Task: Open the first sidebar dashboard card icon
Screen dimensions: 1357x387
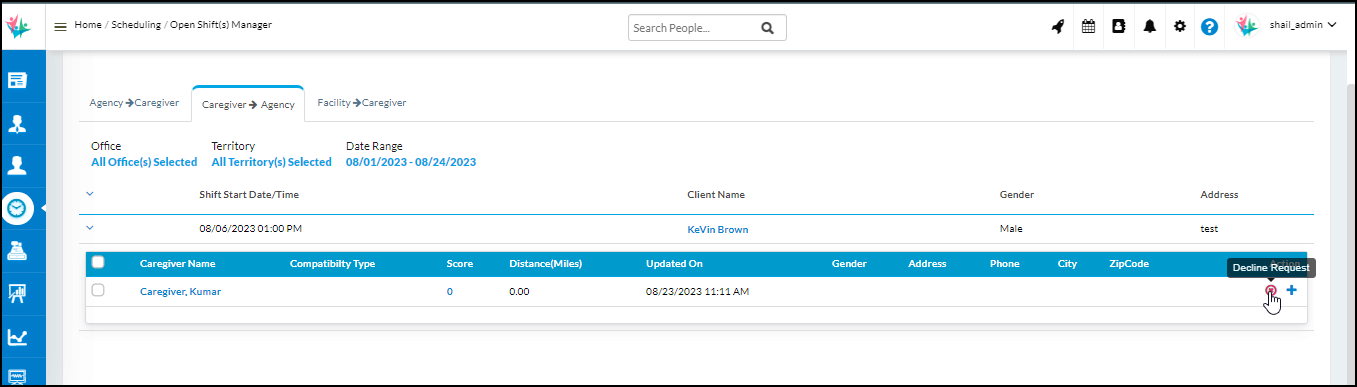Action: (17, 79)
